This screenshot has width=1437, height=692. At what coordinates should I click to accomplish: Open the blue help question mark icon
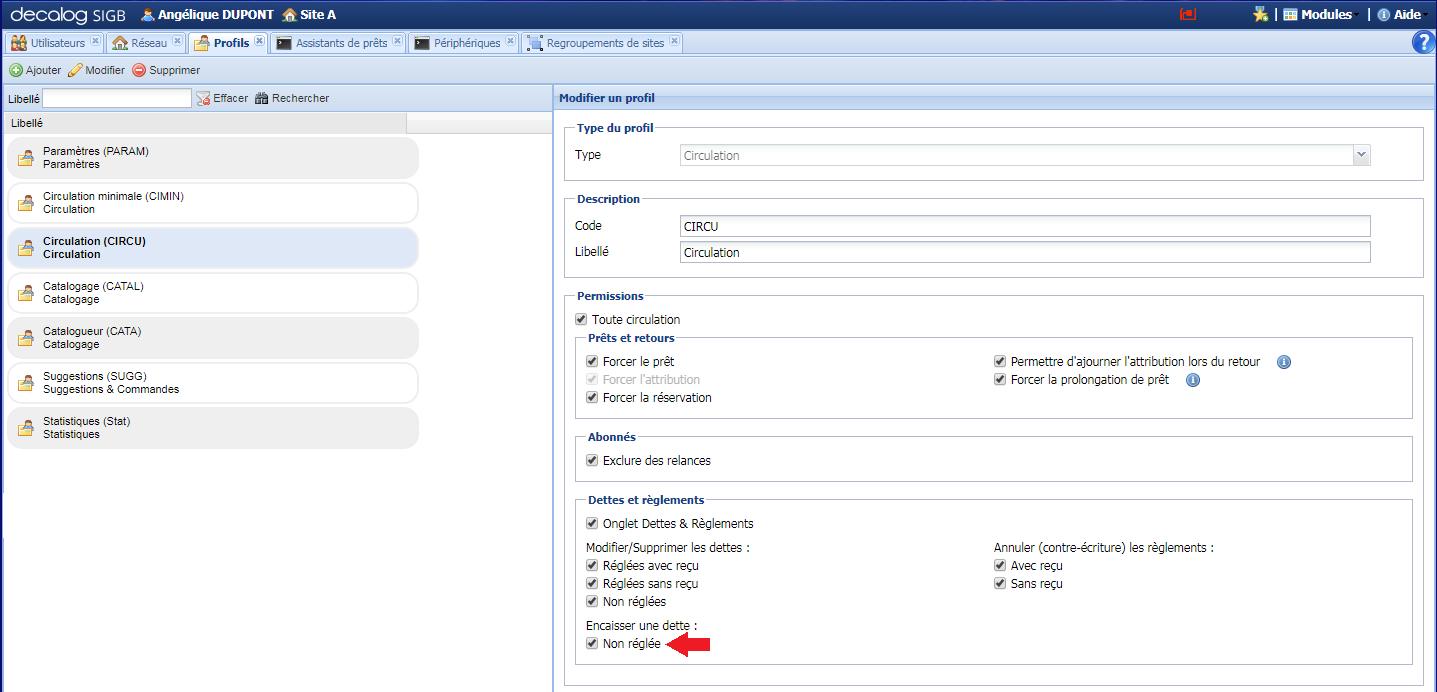(1423, 42)
